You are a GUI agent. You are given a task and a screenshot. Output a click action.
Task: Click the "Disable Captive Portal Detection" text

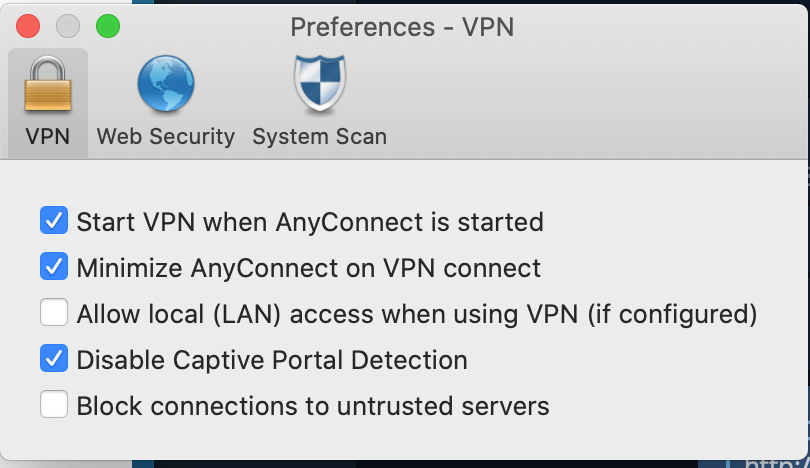point(272,359)
